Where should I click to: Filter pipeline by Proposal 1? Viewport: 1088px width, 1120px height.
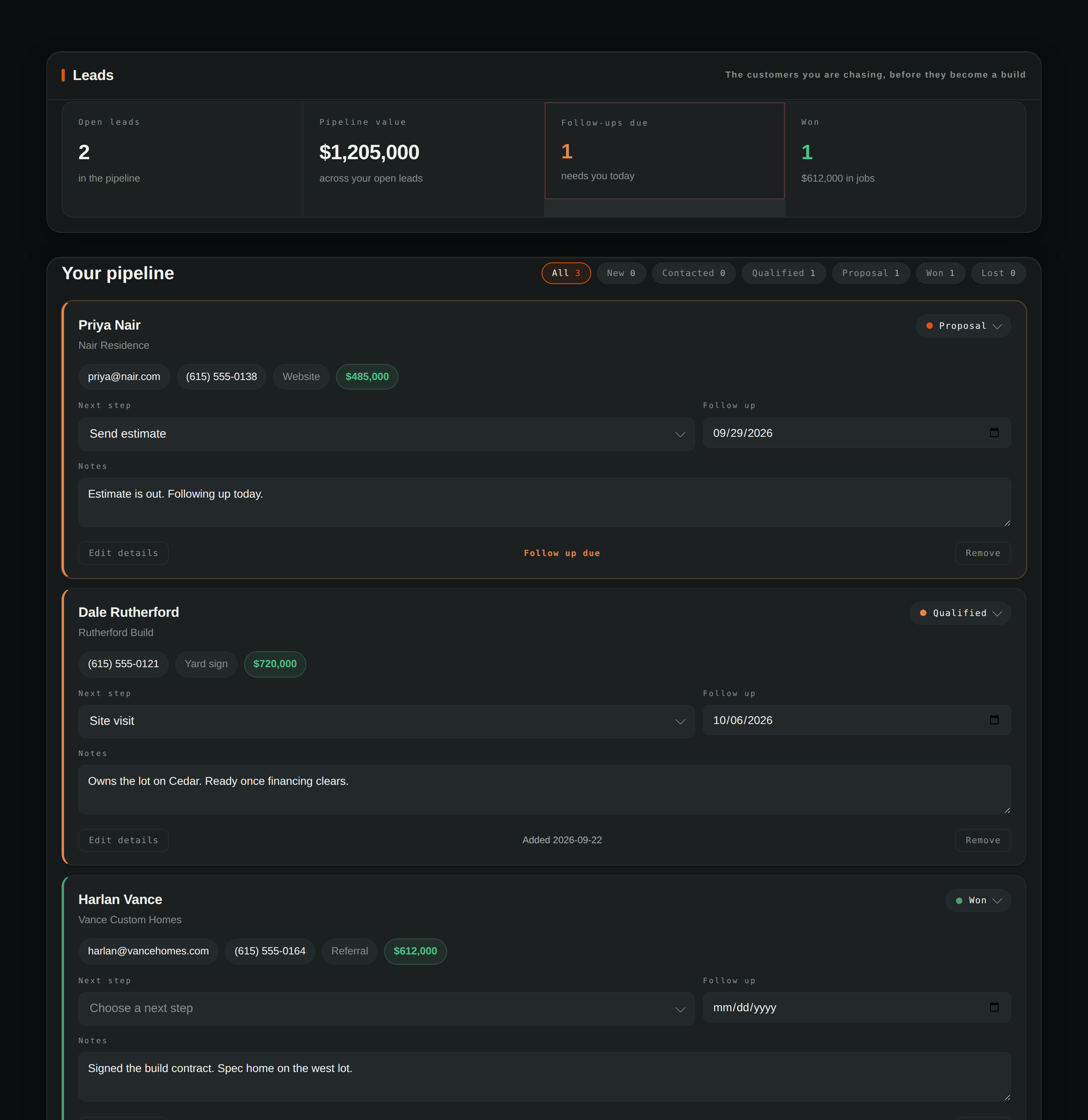(871, 273)
